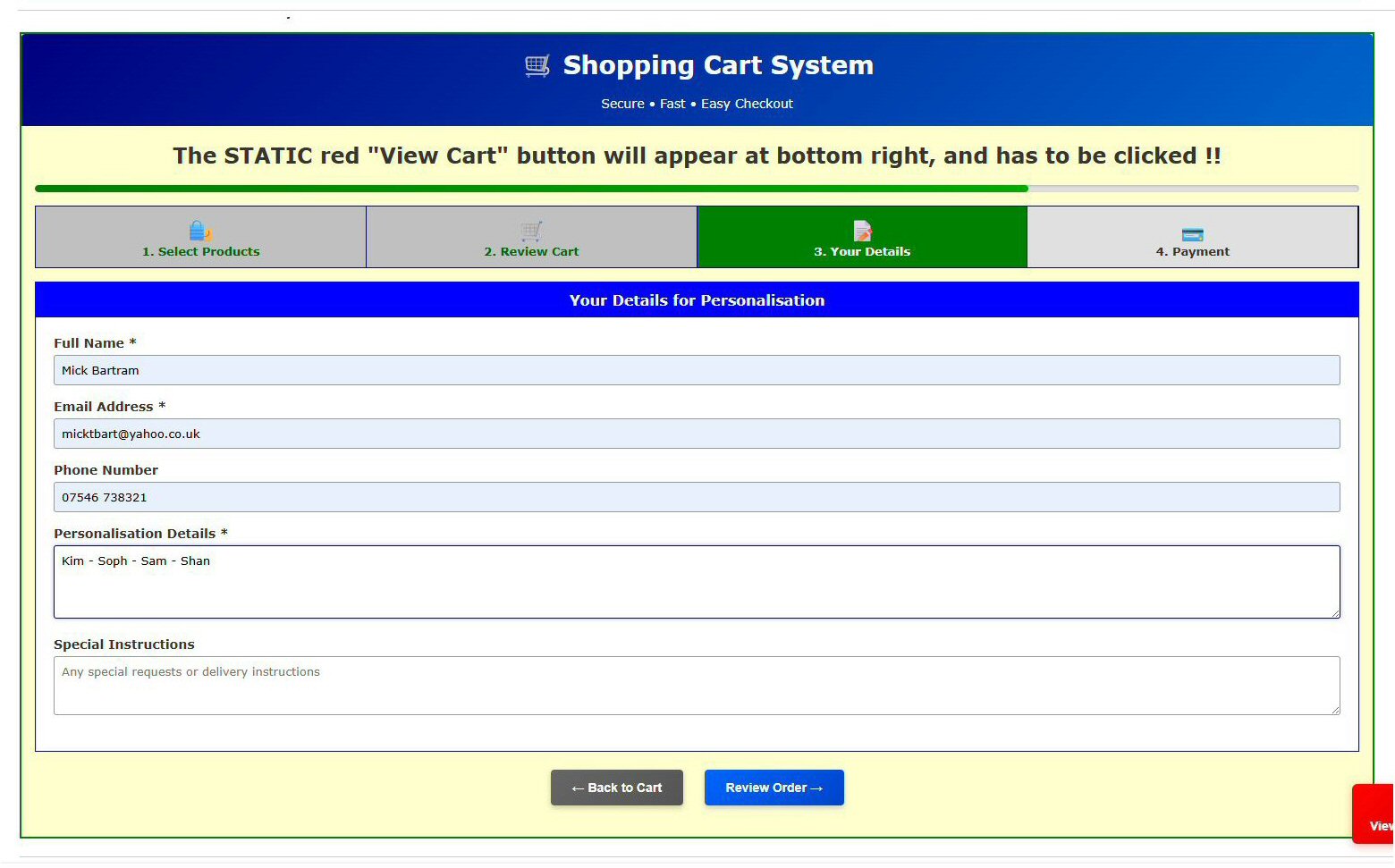Select the Phone Number input box
Screen dimensions: 1395x868
[696, 497]
